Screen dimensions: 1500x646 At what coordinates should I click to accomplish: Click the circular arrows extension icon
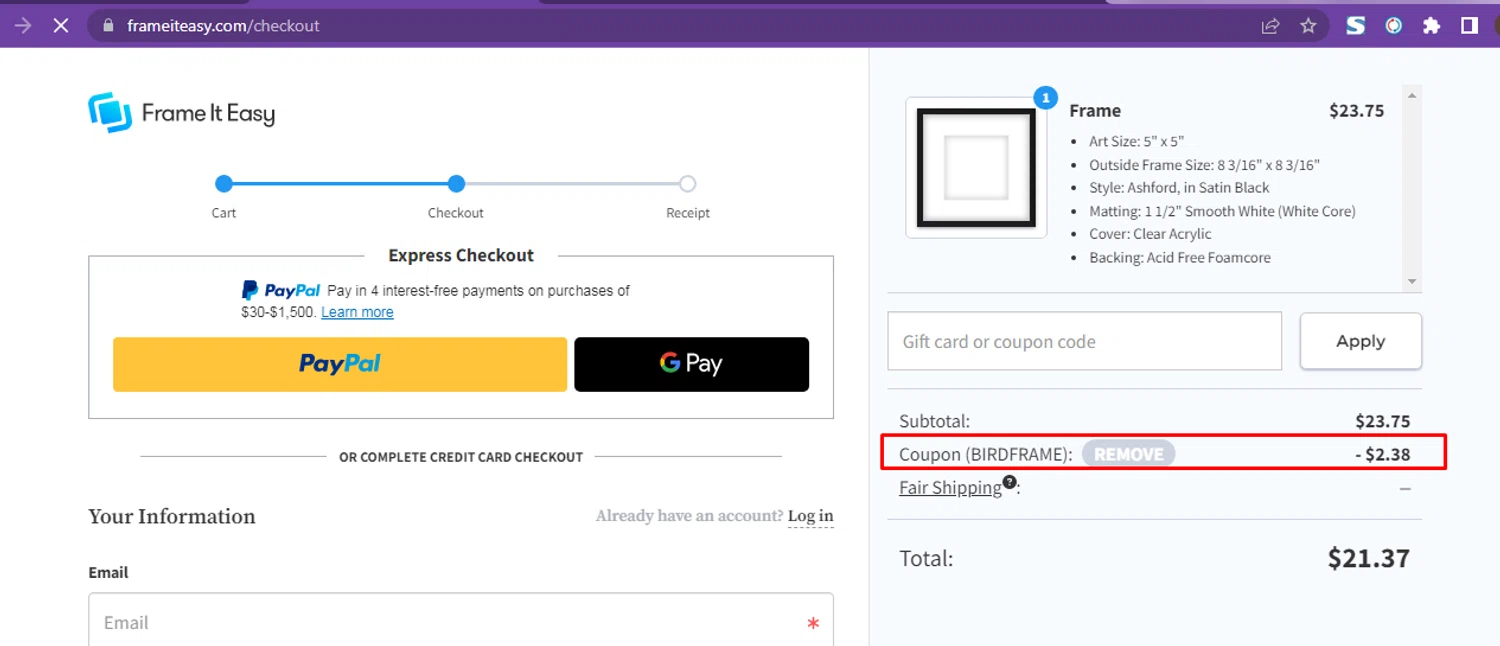click(x=1393, y=26)
